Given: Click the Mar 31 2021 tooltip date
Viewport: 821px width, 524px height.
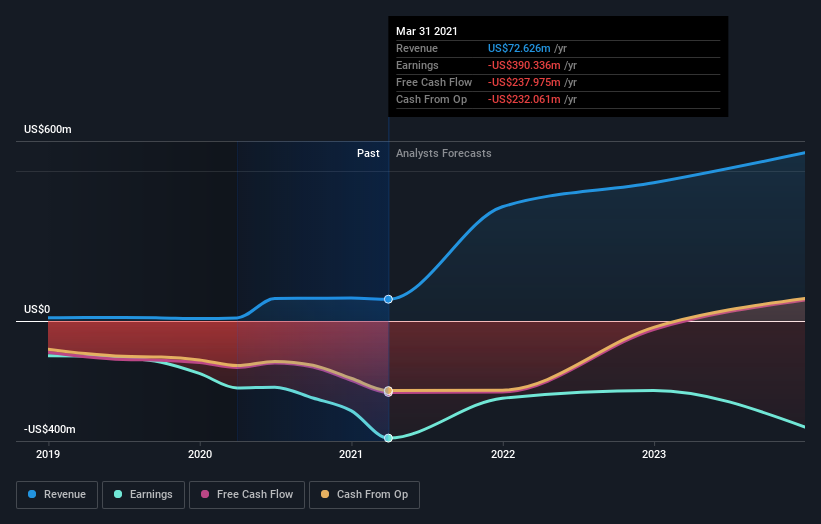Looking at the screenshot, I should tap(427, 31).
